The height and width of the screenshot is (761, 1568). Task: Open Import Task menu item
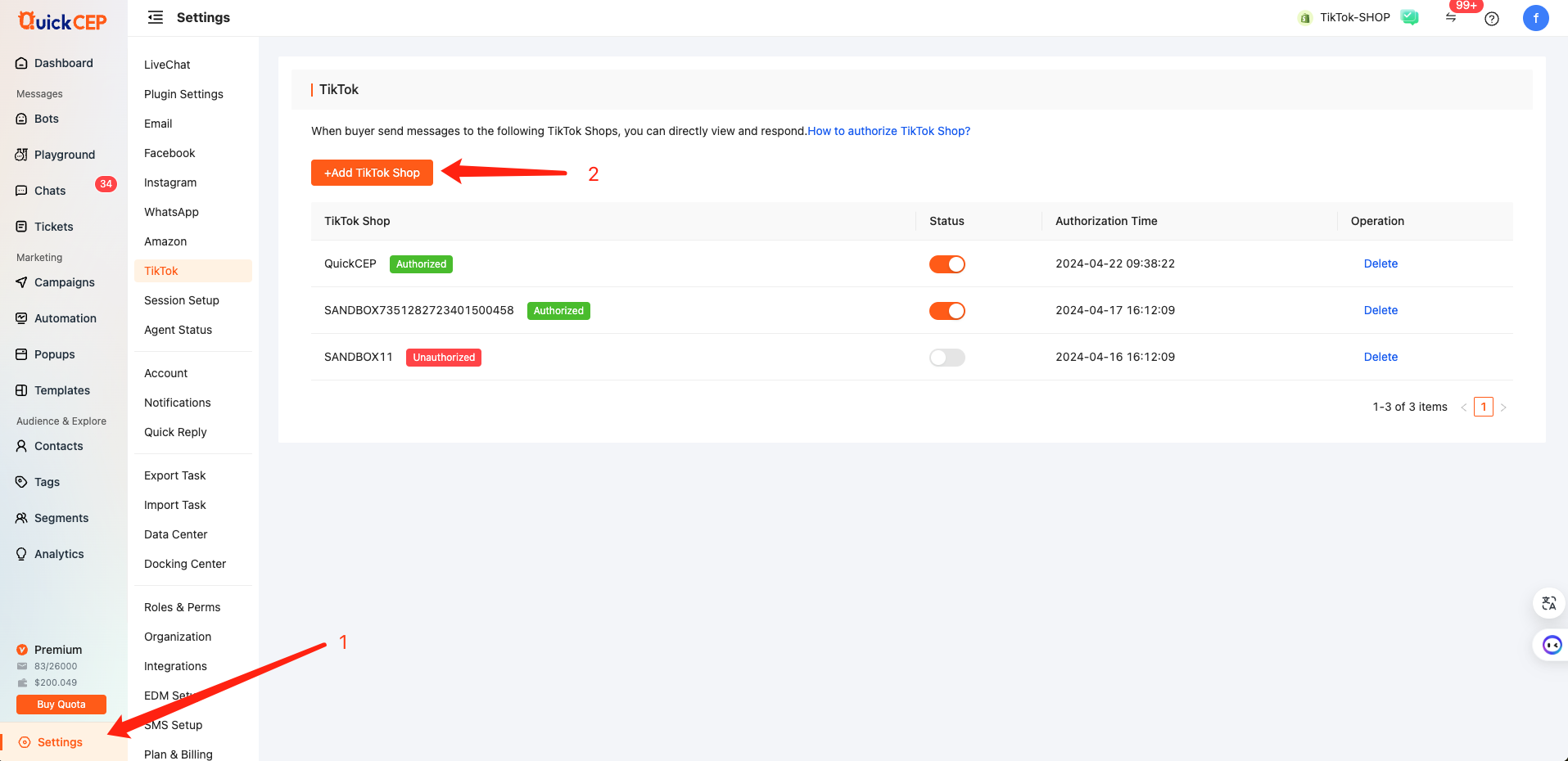174,505
